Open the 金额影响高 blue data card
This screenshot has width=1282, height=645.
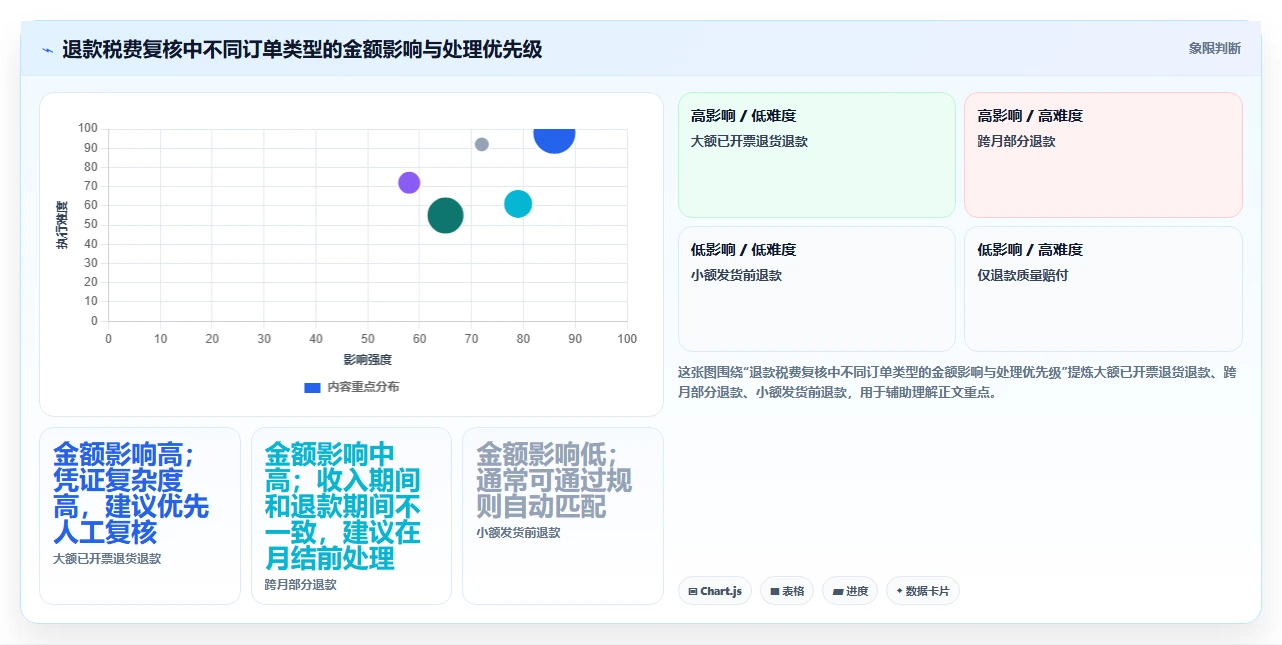[x=140, y=516]
